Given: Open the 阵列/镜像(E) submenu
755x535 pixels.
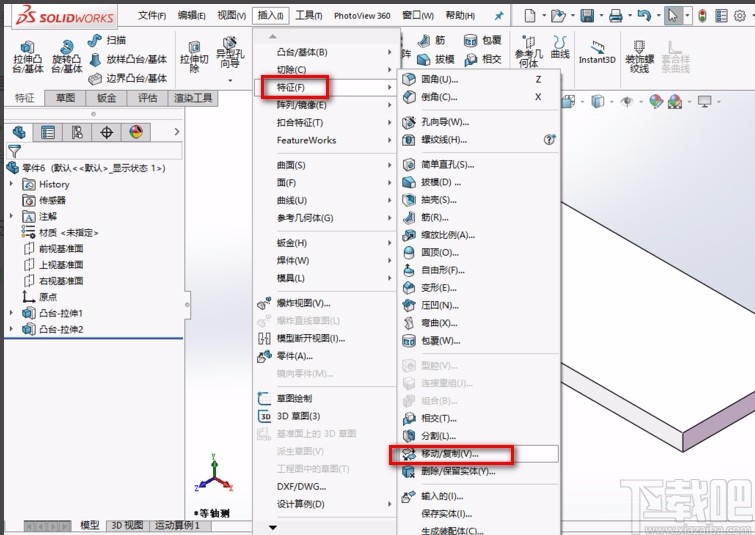Looking at the screenshot, I should tap(325, 105).
